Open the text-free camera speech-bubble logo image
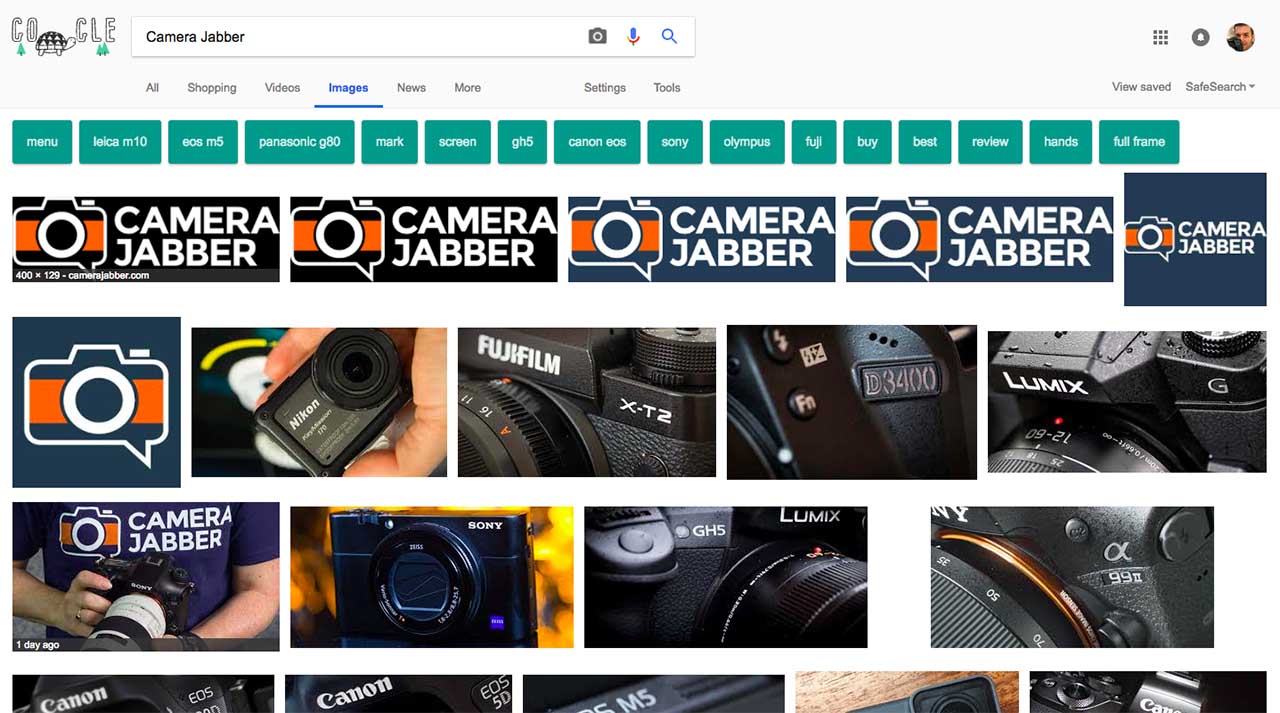 96,402
